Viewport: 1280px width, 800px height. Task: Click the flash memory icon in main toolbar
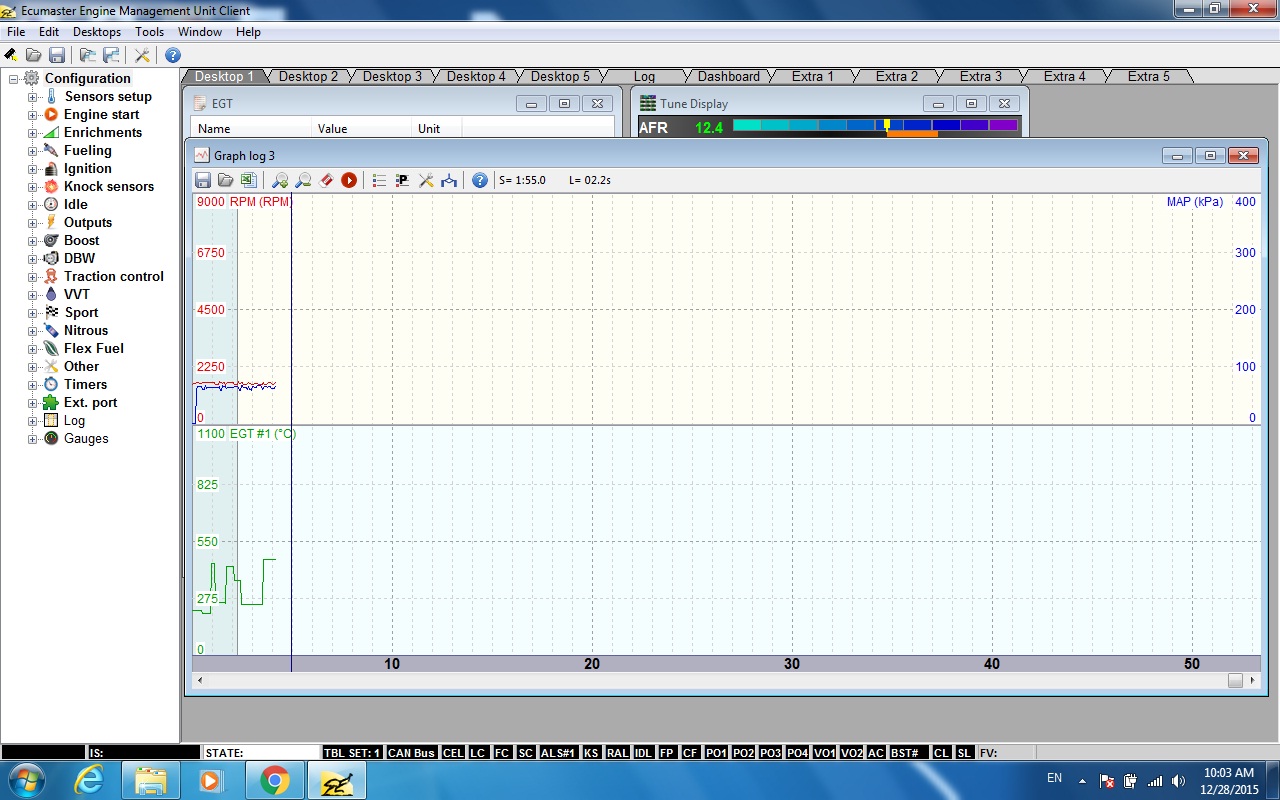pyautogui.click(x=10, y=55)
